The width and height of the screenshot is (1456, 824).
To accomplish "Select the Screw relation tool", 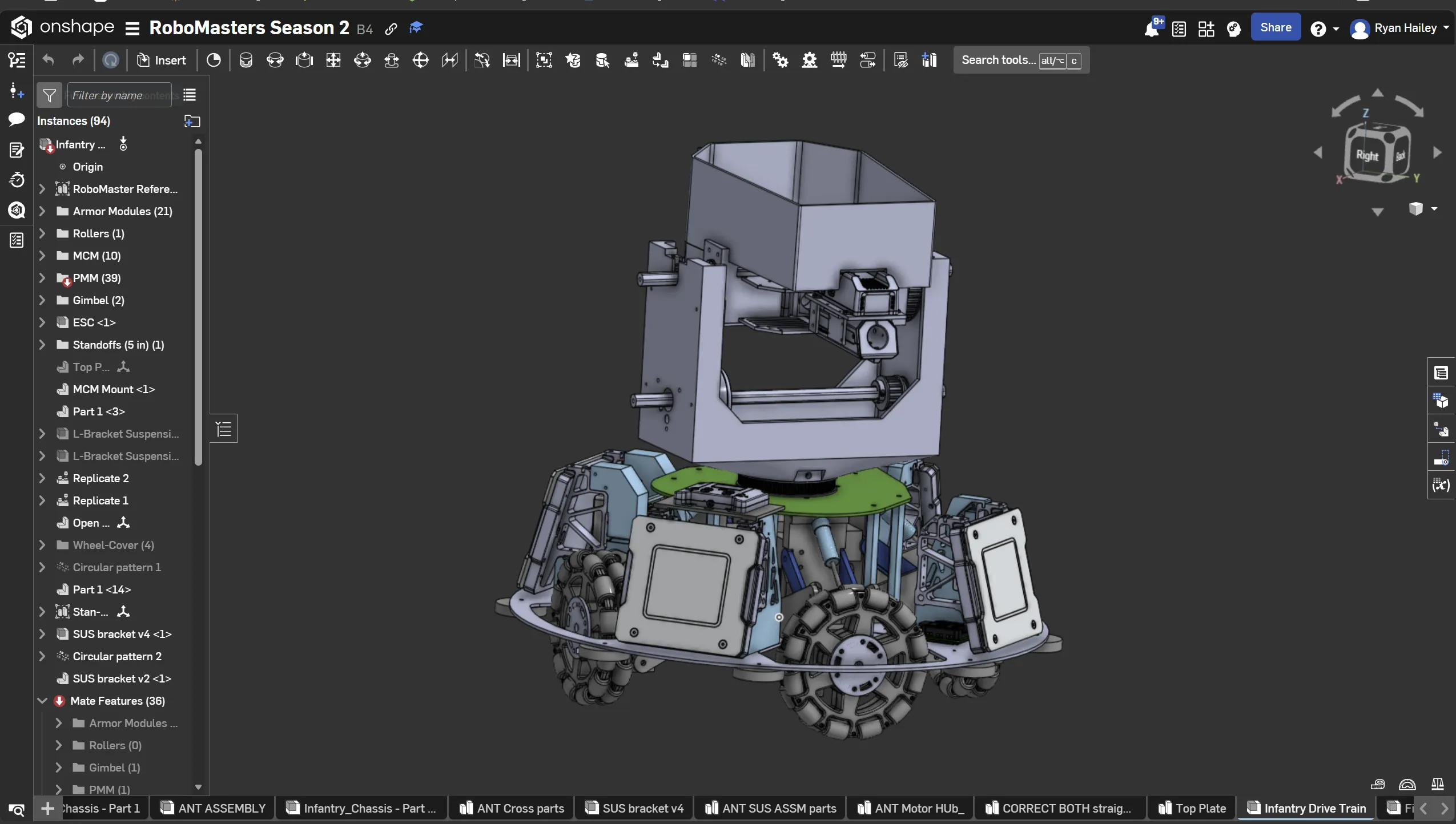I will [x=839, y=60].
